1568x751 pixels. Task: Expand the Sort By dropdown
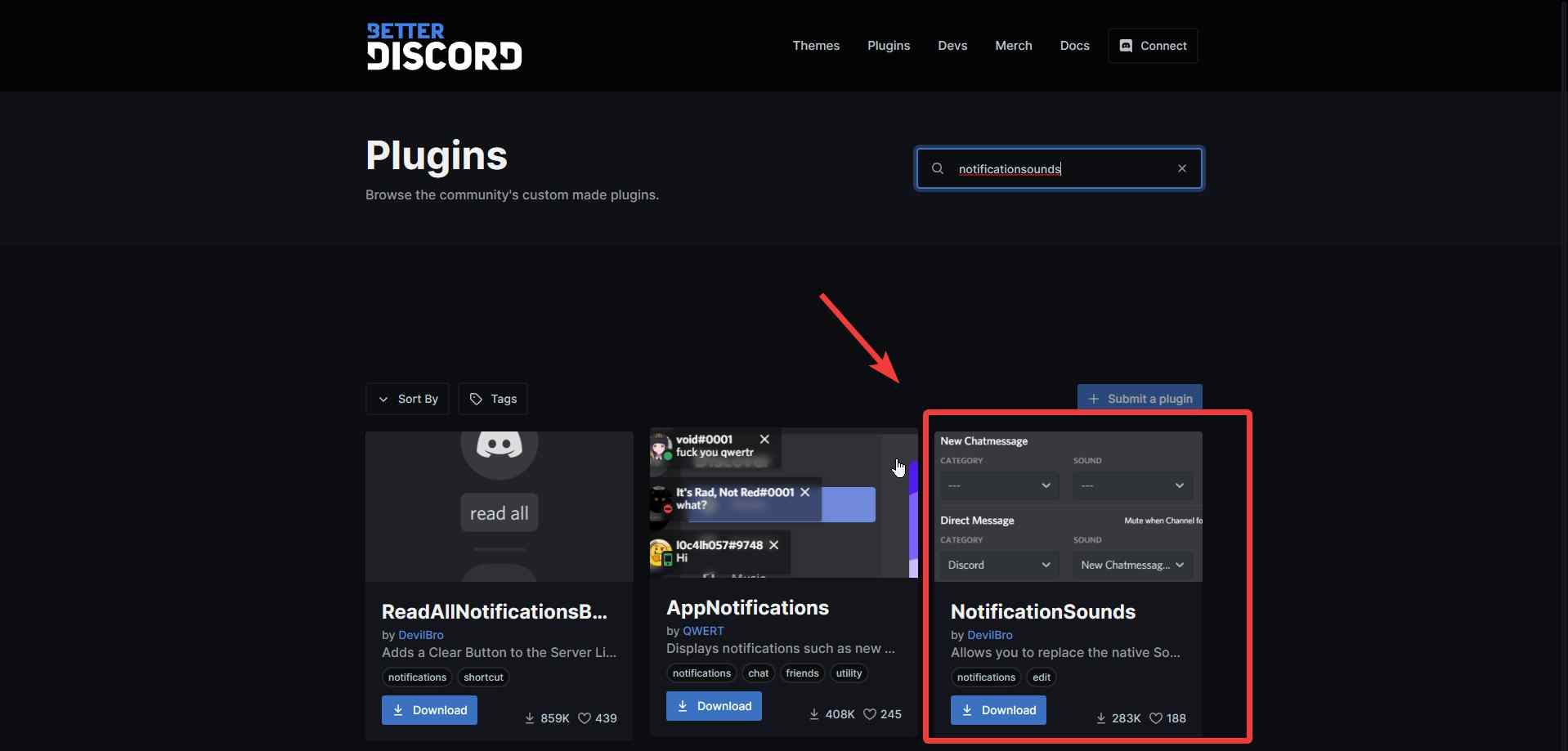pyautogui.click(x=407, y=399)
